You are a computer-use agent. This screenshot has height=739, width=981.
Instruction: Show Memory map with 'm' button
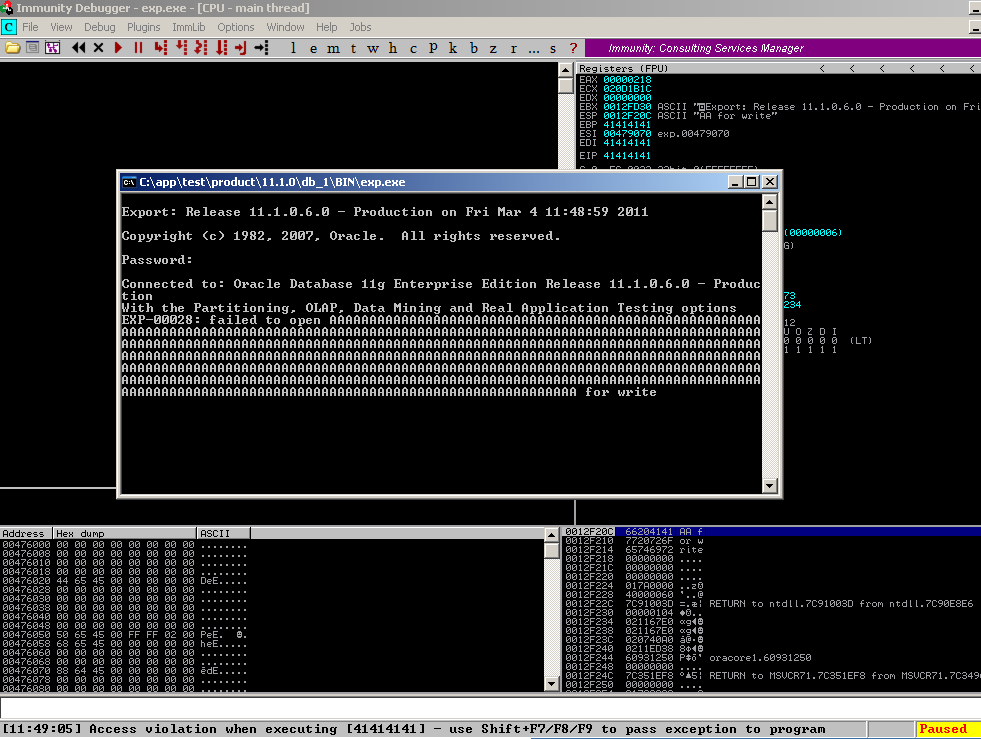[333, 48]
